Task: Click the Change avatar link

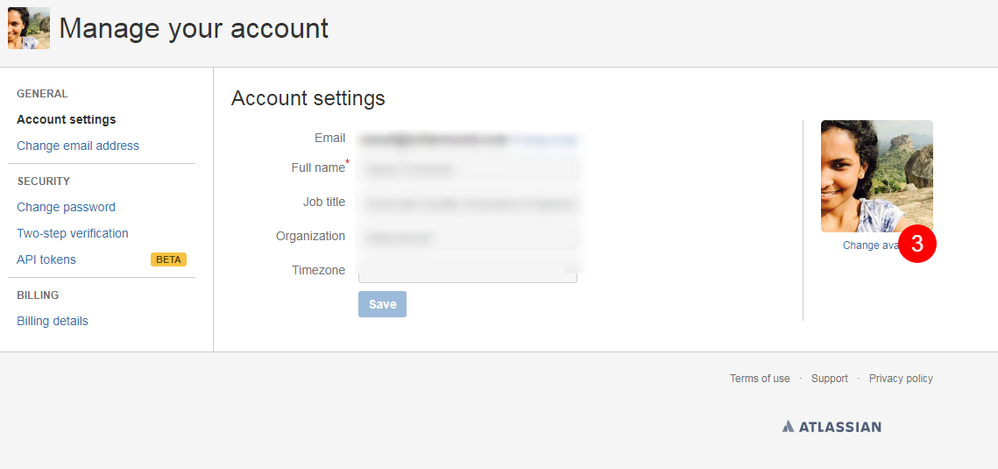Action: click(872, 245)
